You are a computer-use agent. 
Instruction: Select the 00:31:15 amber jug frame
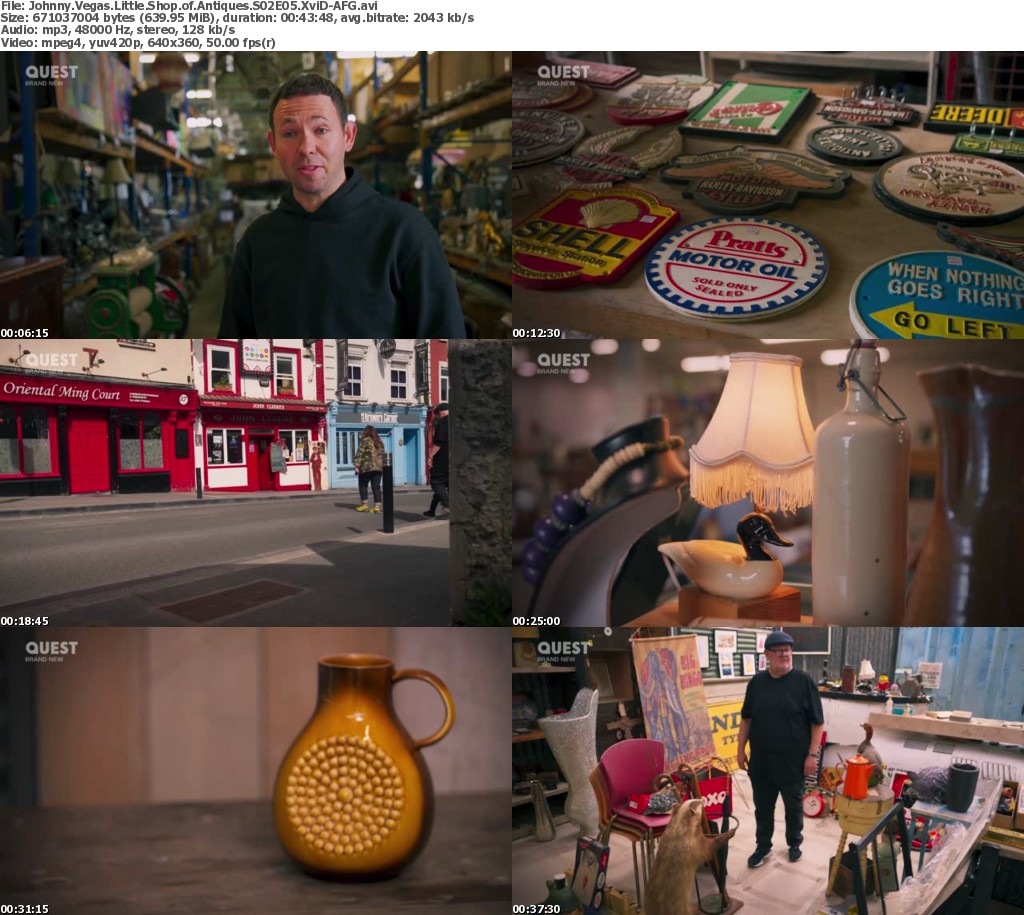[255, 771]
